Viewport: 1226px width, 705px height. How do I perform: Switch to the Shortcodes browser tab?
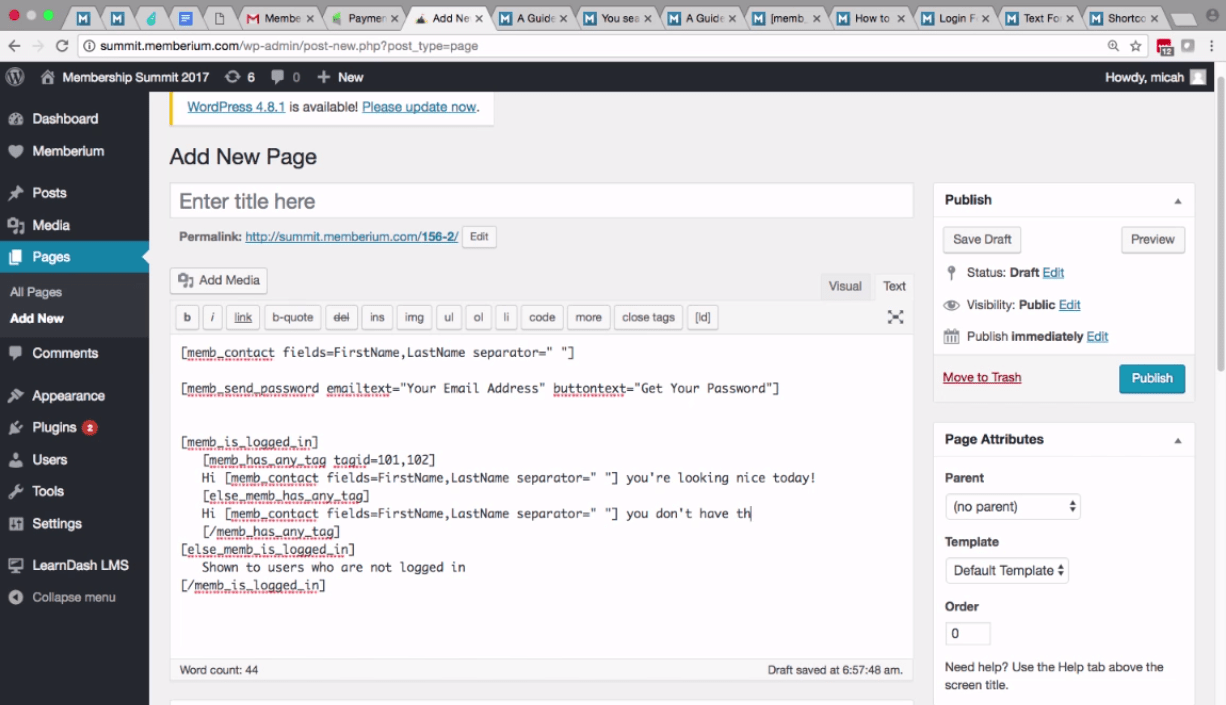[1125, 18]
